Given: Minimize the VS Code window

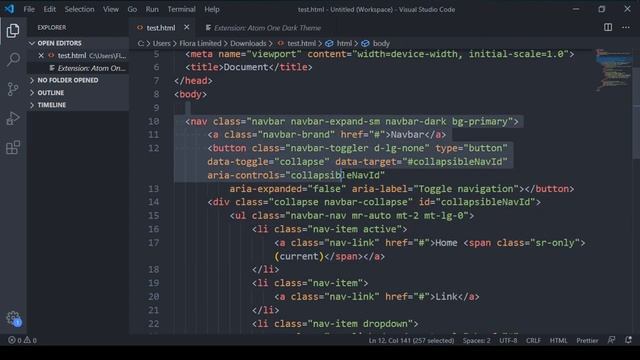Looking at the screenshot, I should coord(576,9).
